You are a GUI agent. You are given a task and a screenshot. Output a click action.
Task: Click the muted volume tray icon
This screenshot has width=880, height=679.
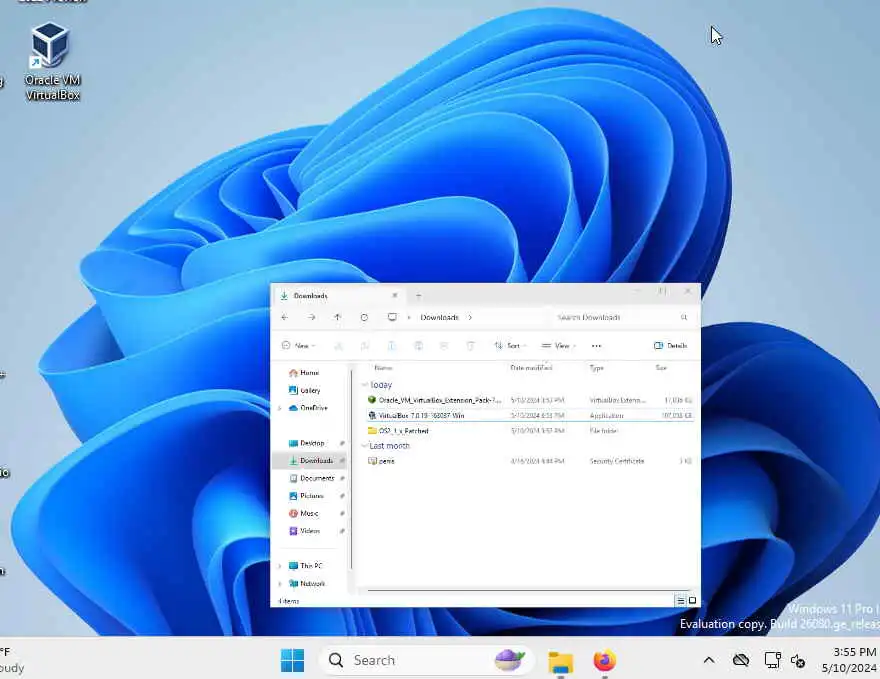[798, 660]
